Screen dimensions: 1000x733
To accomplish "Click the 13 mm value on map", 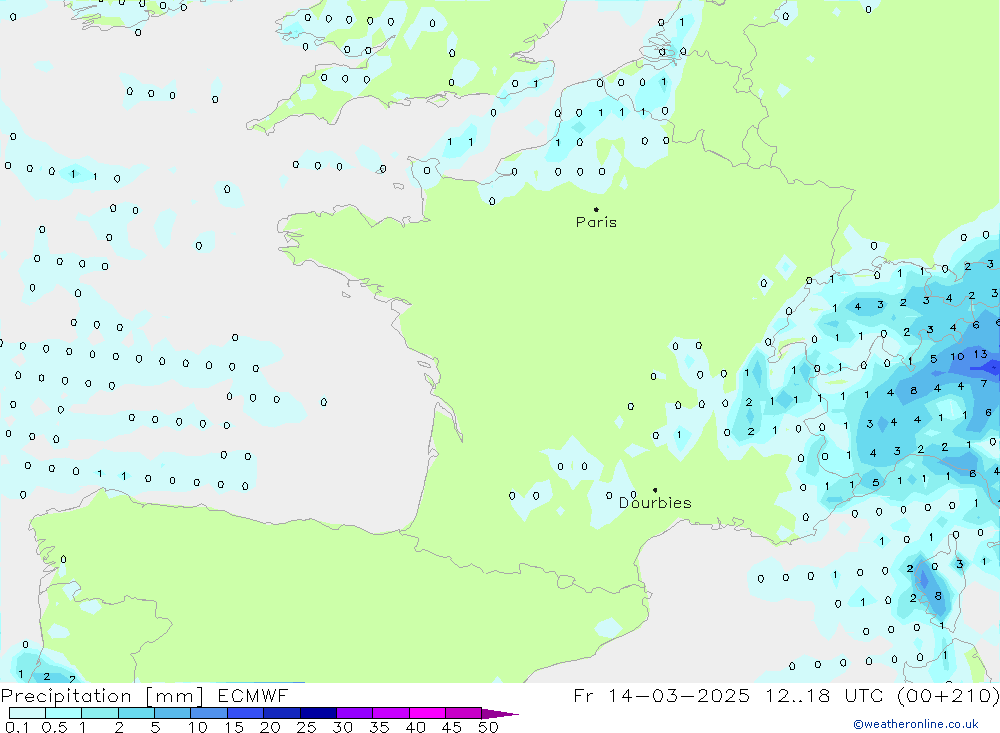I will pos(980,354).
